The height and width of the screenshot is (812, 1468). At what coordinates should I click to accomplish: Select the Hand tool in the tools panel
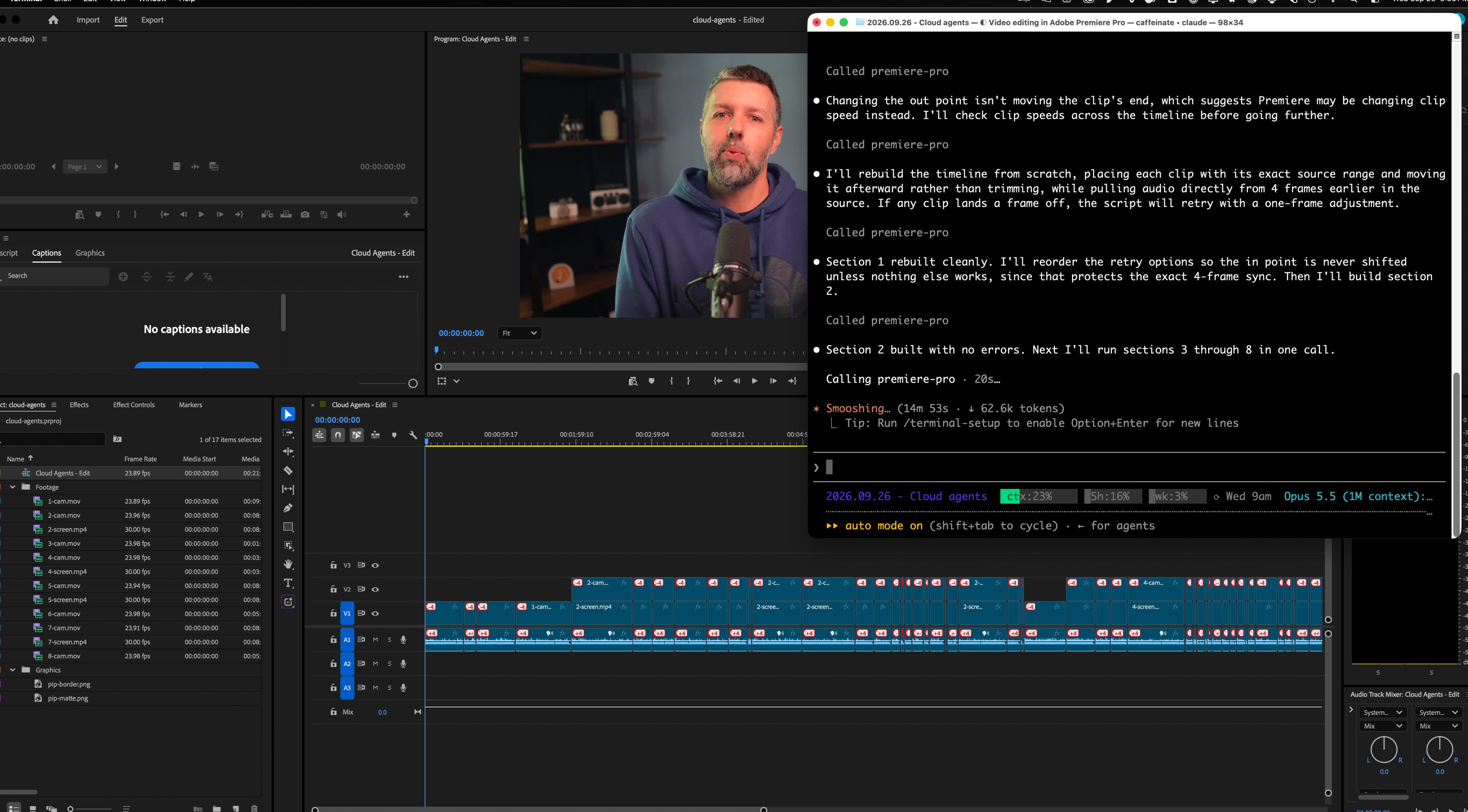[x=288, y=564]
